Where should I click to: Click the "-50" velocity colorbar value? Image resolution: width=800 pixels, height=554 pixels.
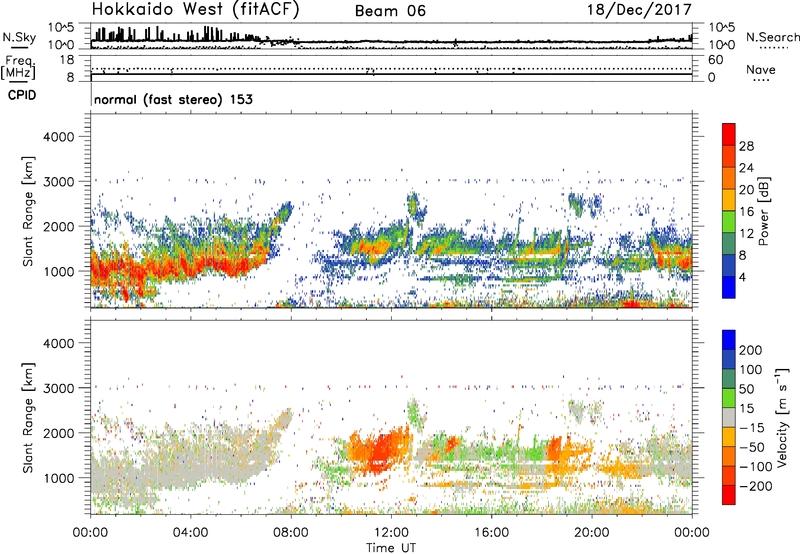752,447
